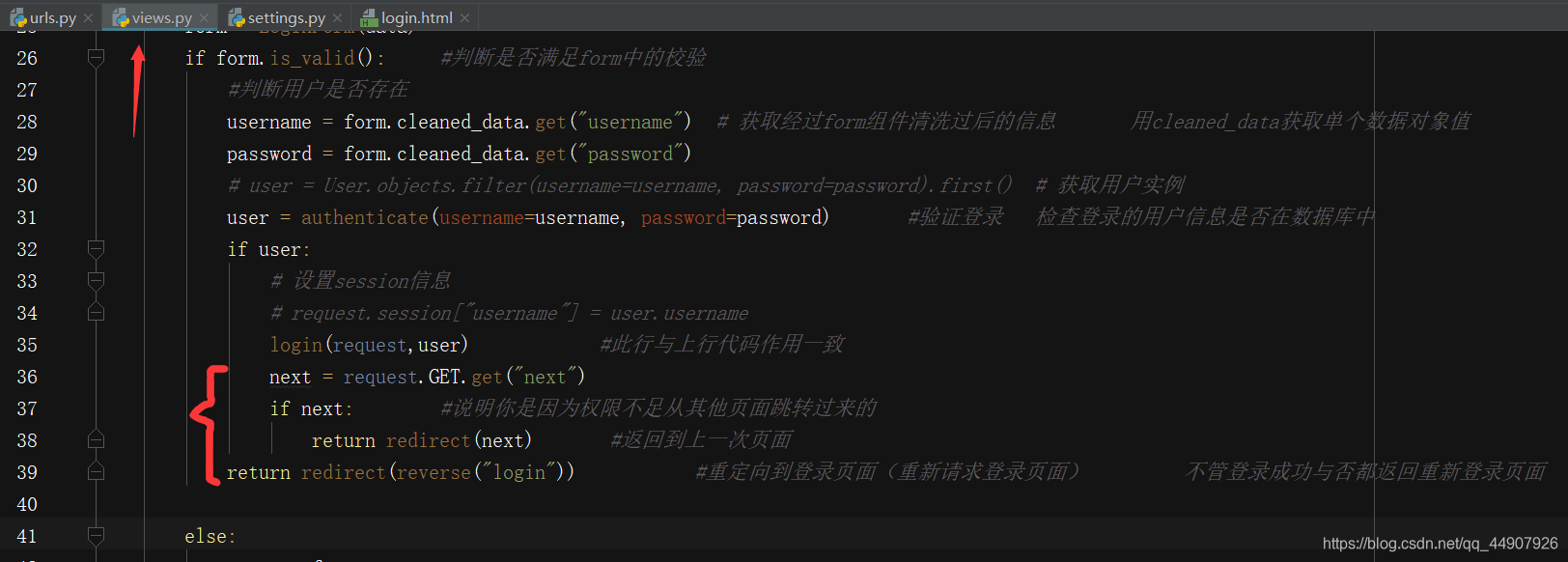The width and height of the screenshot is (1568, 562).
Task: Close the urls.py tab
Action: tap(89, 17)
